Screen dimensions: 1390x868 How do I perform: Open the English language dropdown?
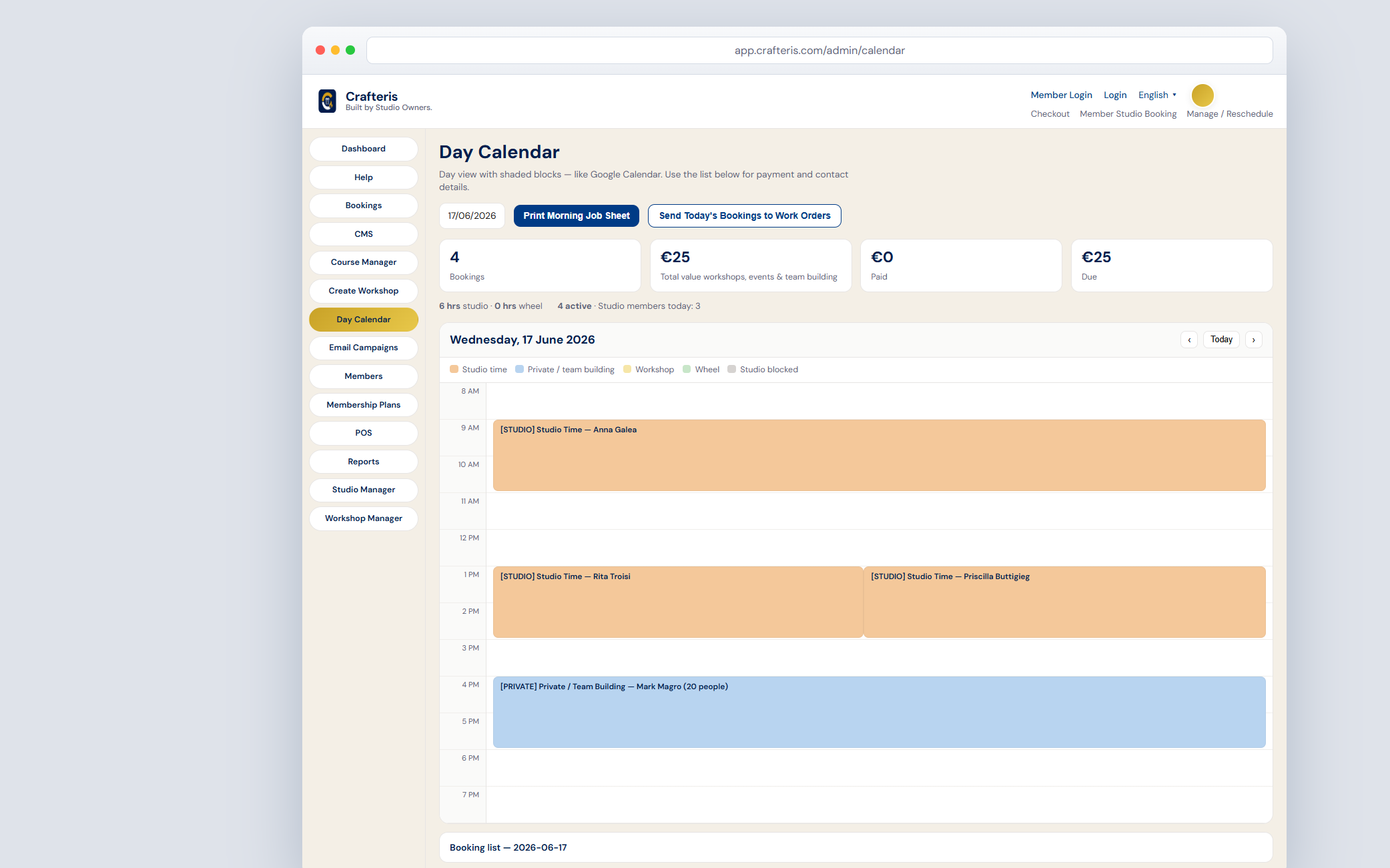[x=1157, y=95]
